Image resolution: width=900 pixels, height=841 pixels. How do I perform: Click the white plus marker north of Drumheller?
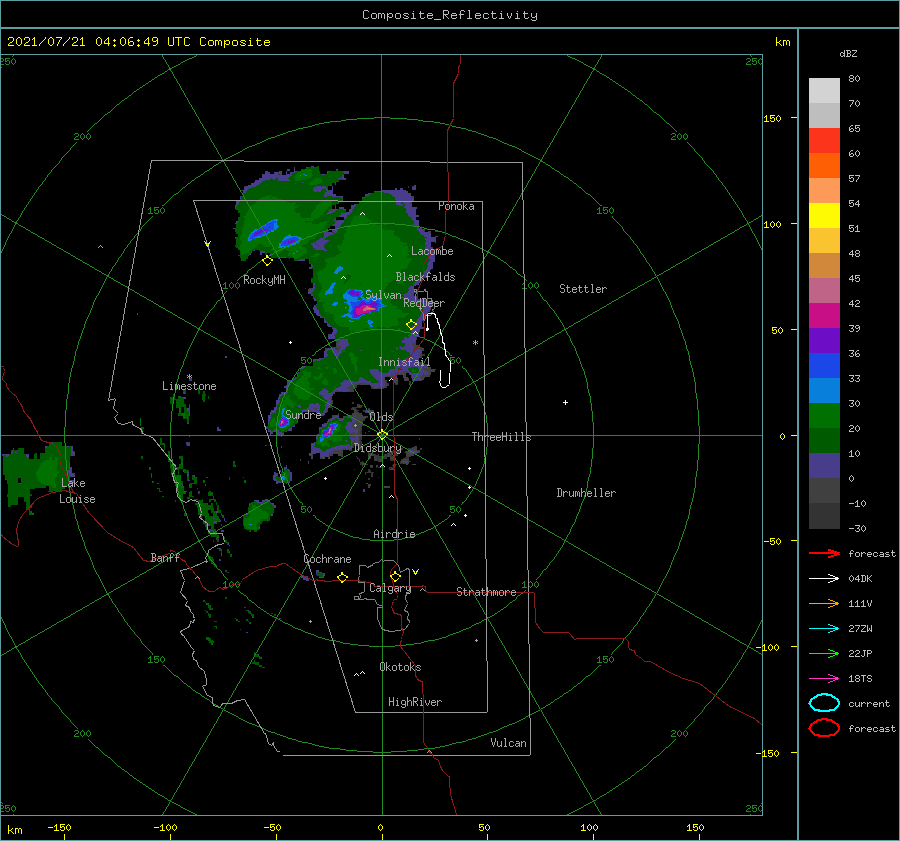click(x=565, y=402)
